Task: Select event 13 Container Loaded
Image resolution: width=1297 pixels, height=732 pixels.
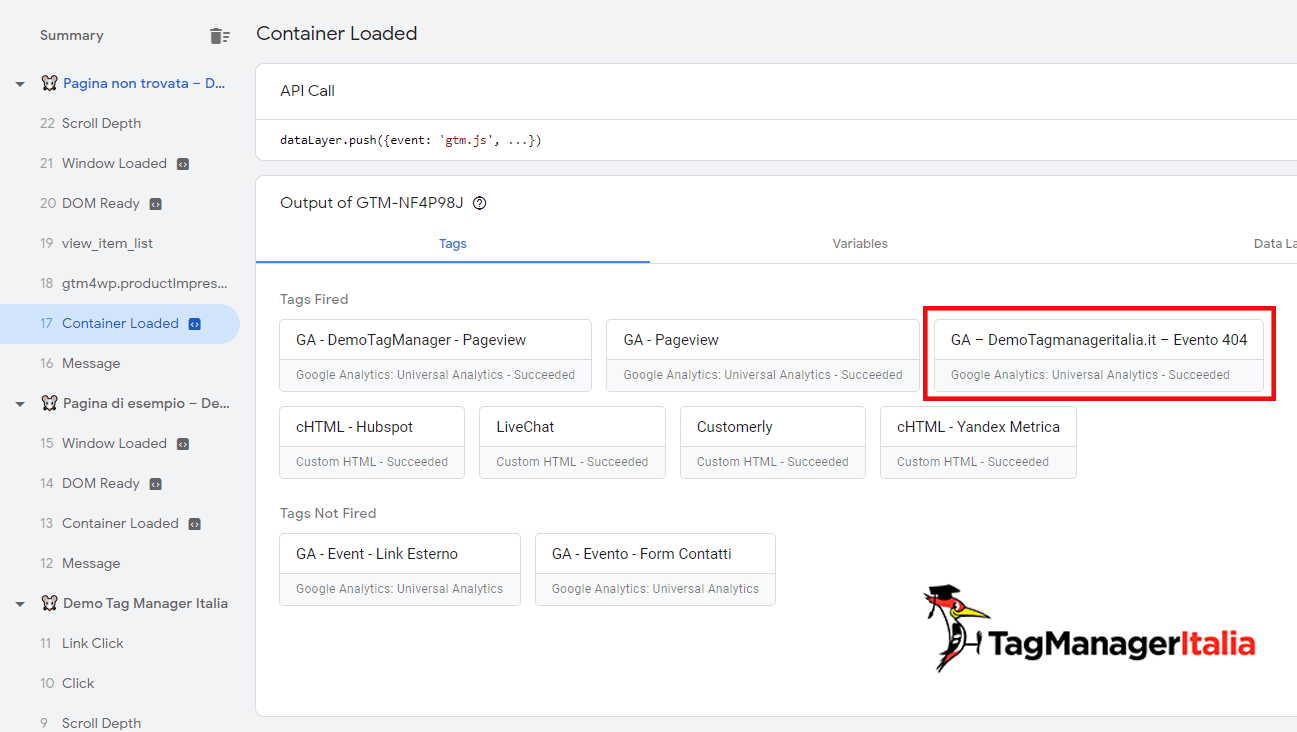Action: (120, 523)
